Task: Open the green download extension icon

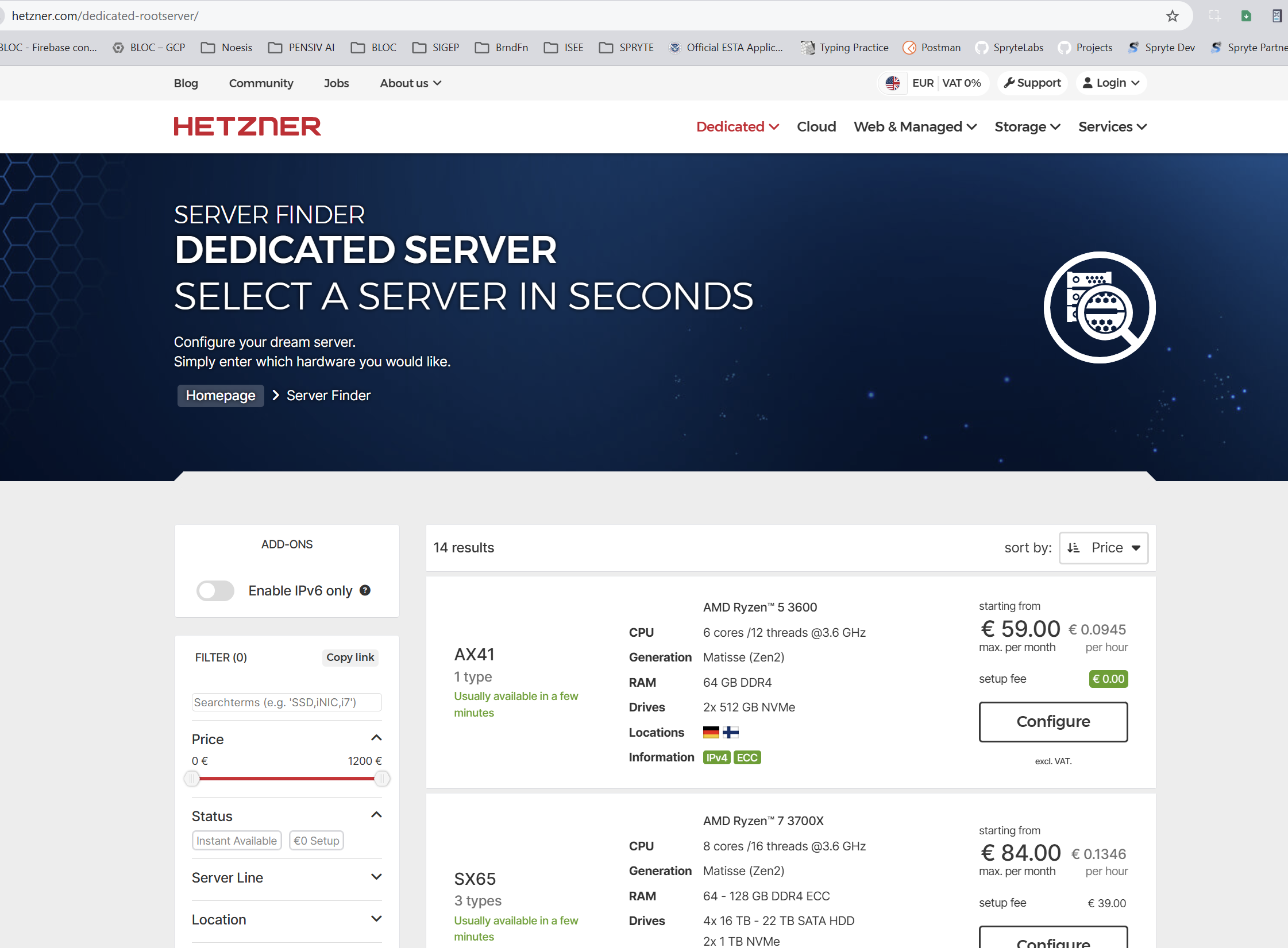Action: [x=1245, y=16]
